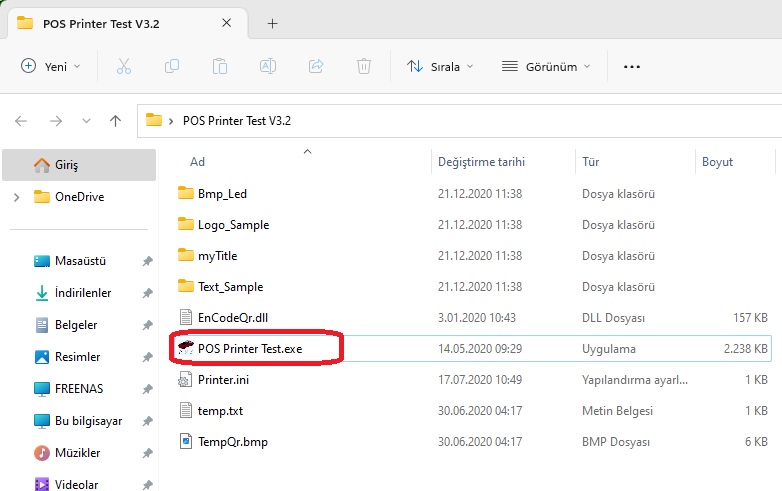Screen dimensions: 782x491
Task: Click the Paste clipboard icon
Action: point(220,66)
